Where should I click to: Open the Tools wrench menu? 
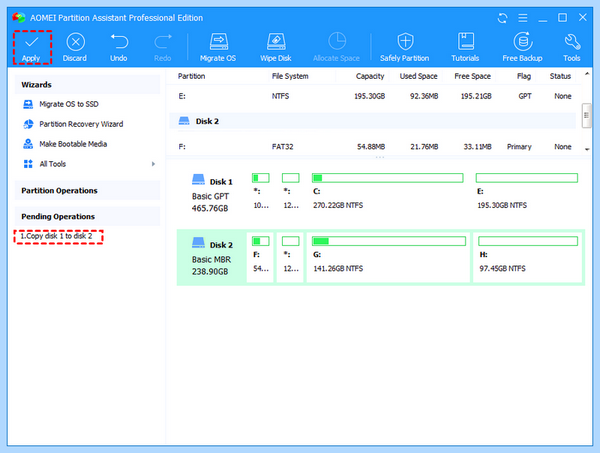[572, 47]
